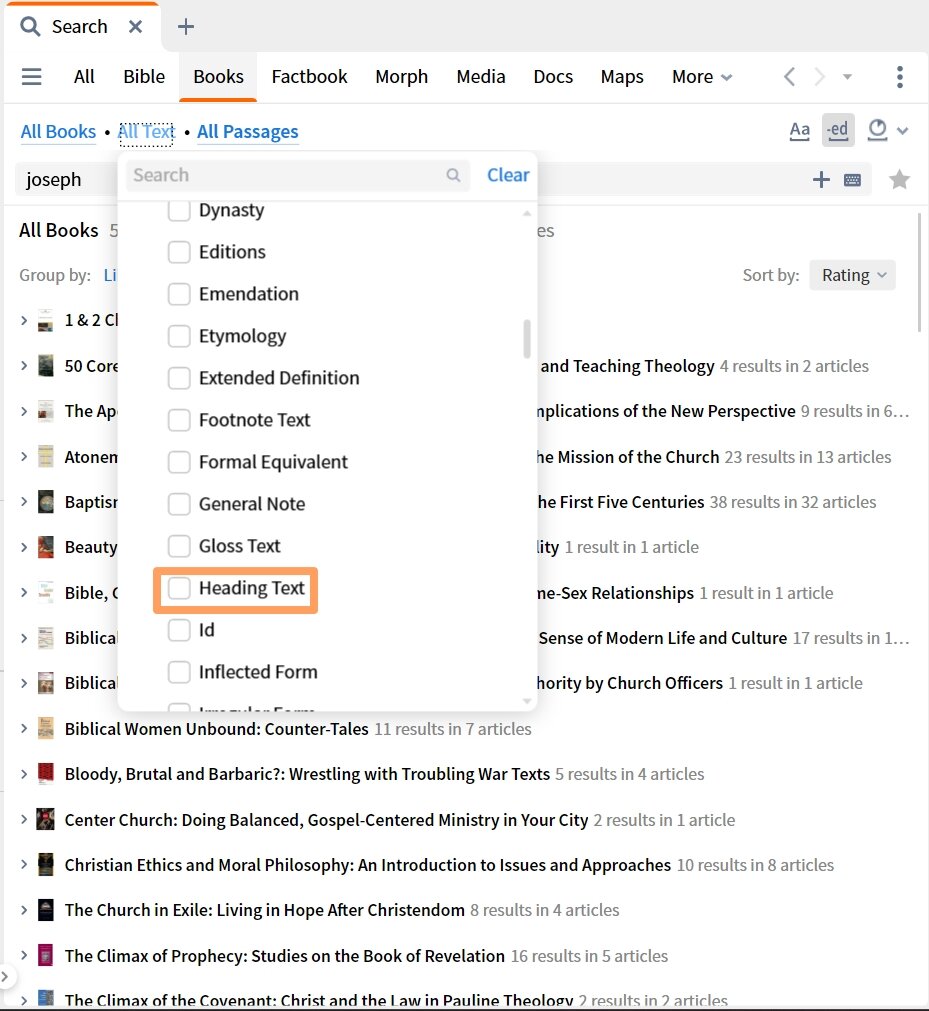929x1011 pixels.
Task: Click the new tab plus icon
Action: click(185, 27)
